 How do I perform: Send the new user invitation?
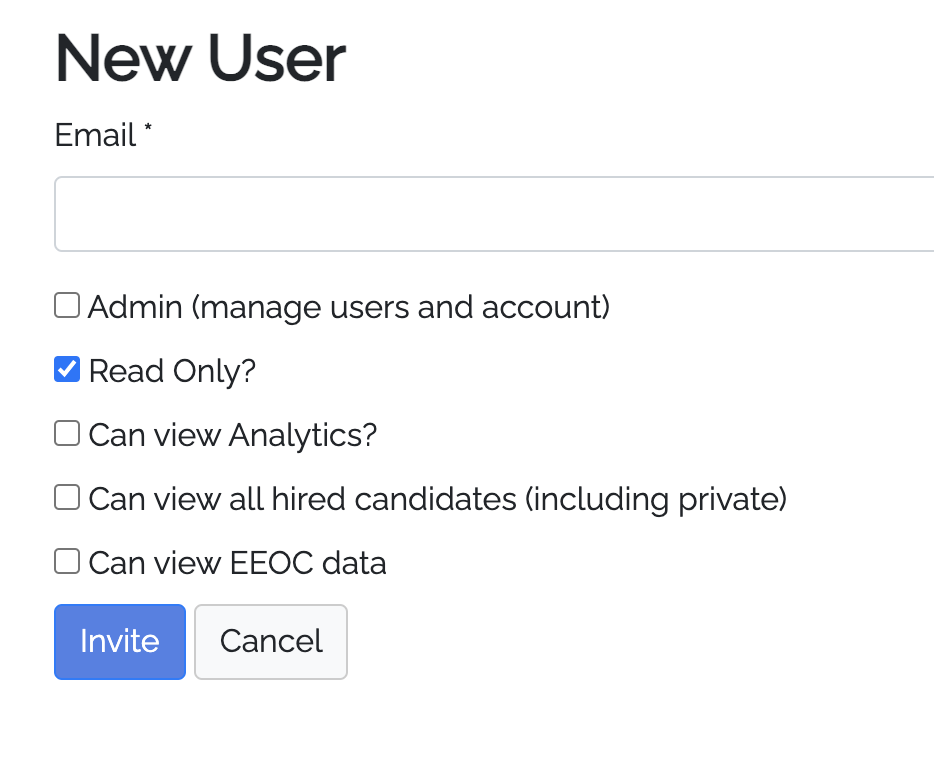(120, 641)
